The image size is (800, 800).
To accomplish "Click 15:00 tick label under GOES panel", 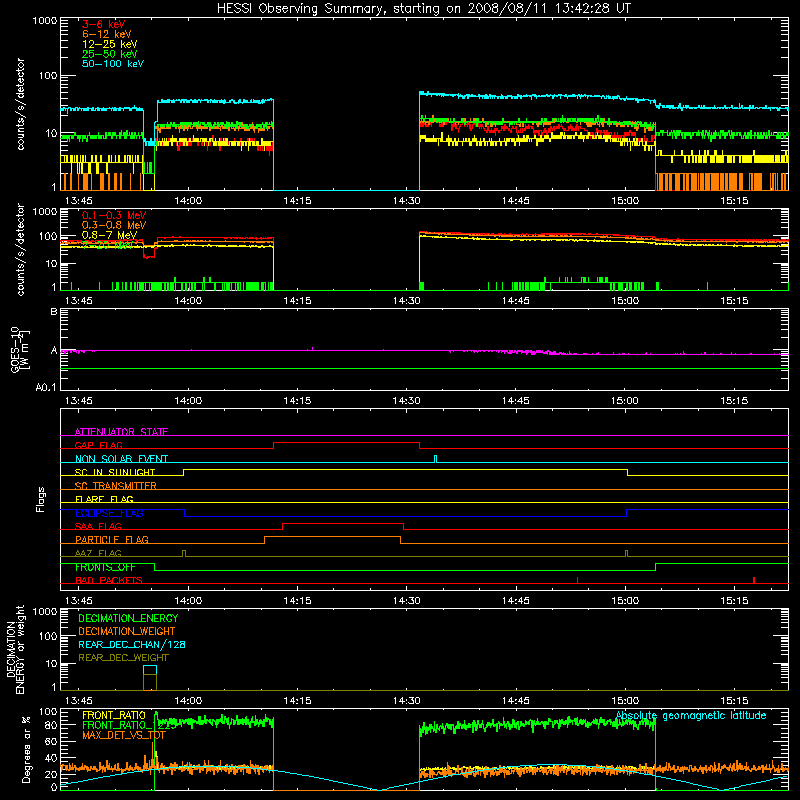I will (x=625, y=401).
